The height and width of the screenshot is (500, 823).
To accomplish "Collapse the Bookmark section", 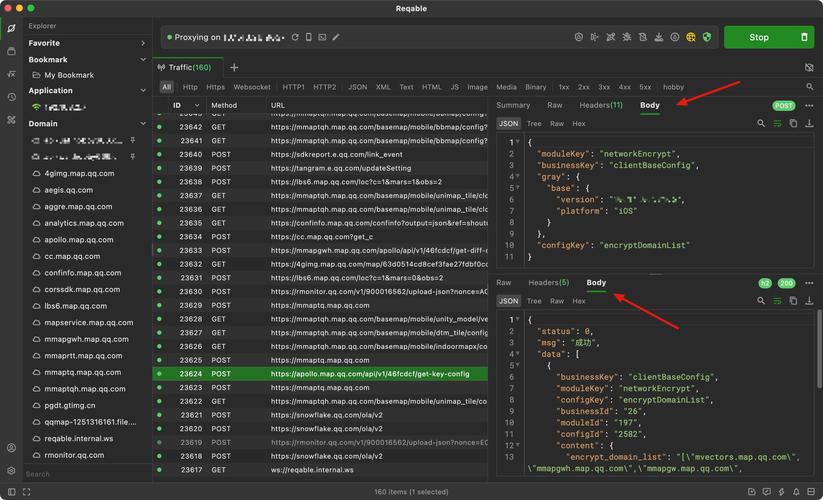I will point(143,60).
